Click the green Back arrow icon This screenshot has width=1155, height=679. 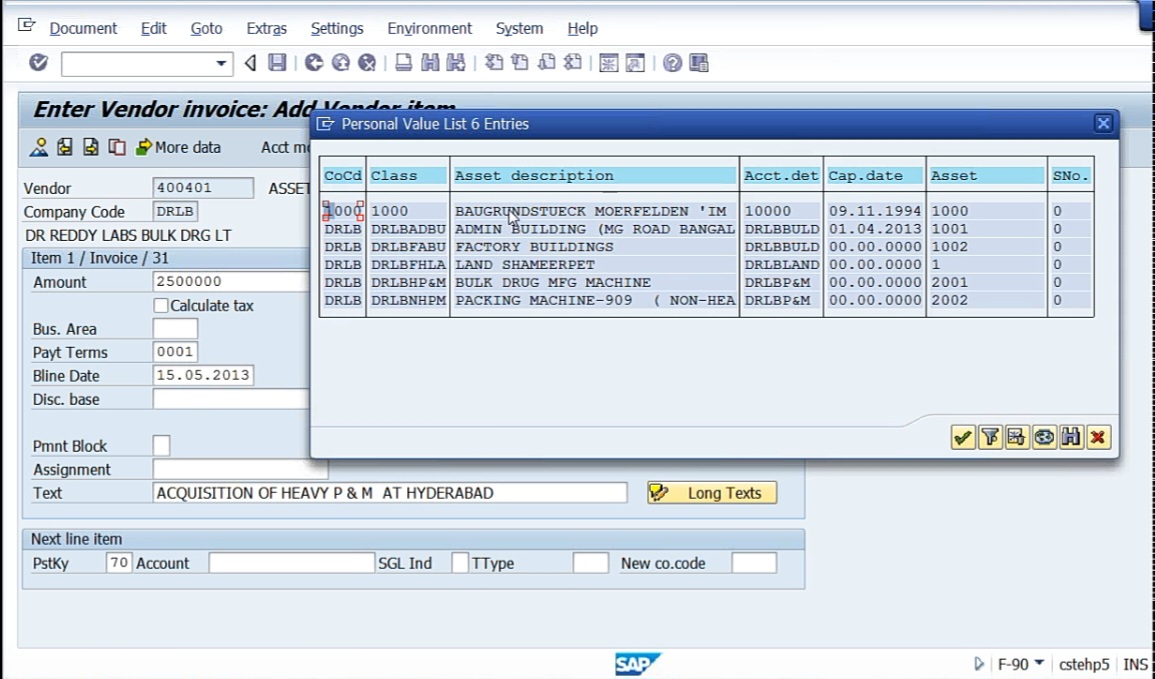[314, 63]
